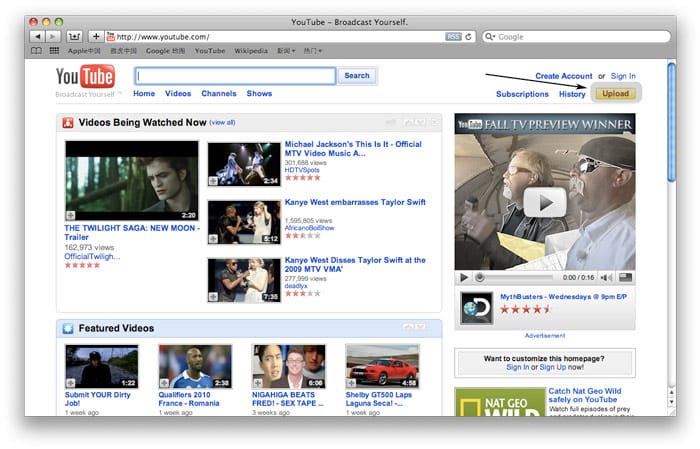Switch to the Channels tab
The image size is (700, 449).
pos(219,93)
